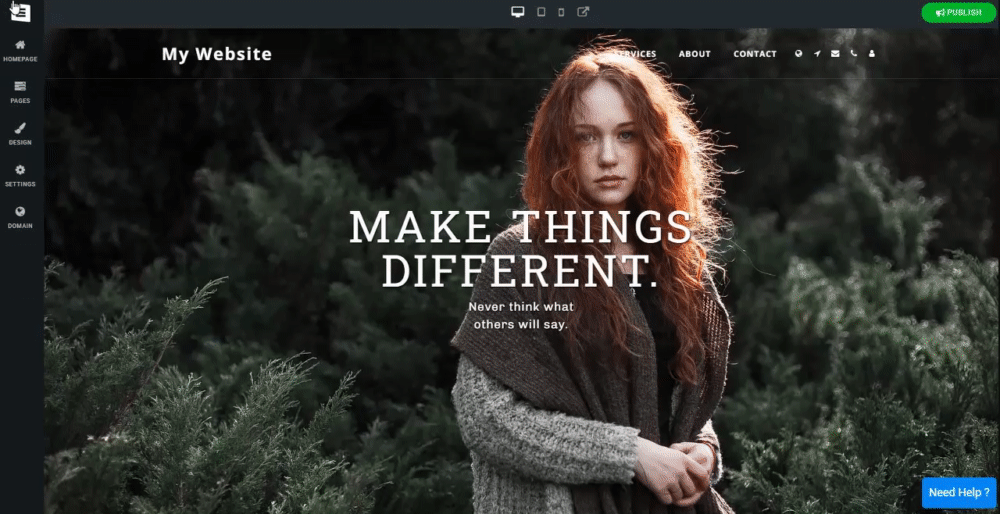Click the site builder logo icon

click(x=20, y=12)
